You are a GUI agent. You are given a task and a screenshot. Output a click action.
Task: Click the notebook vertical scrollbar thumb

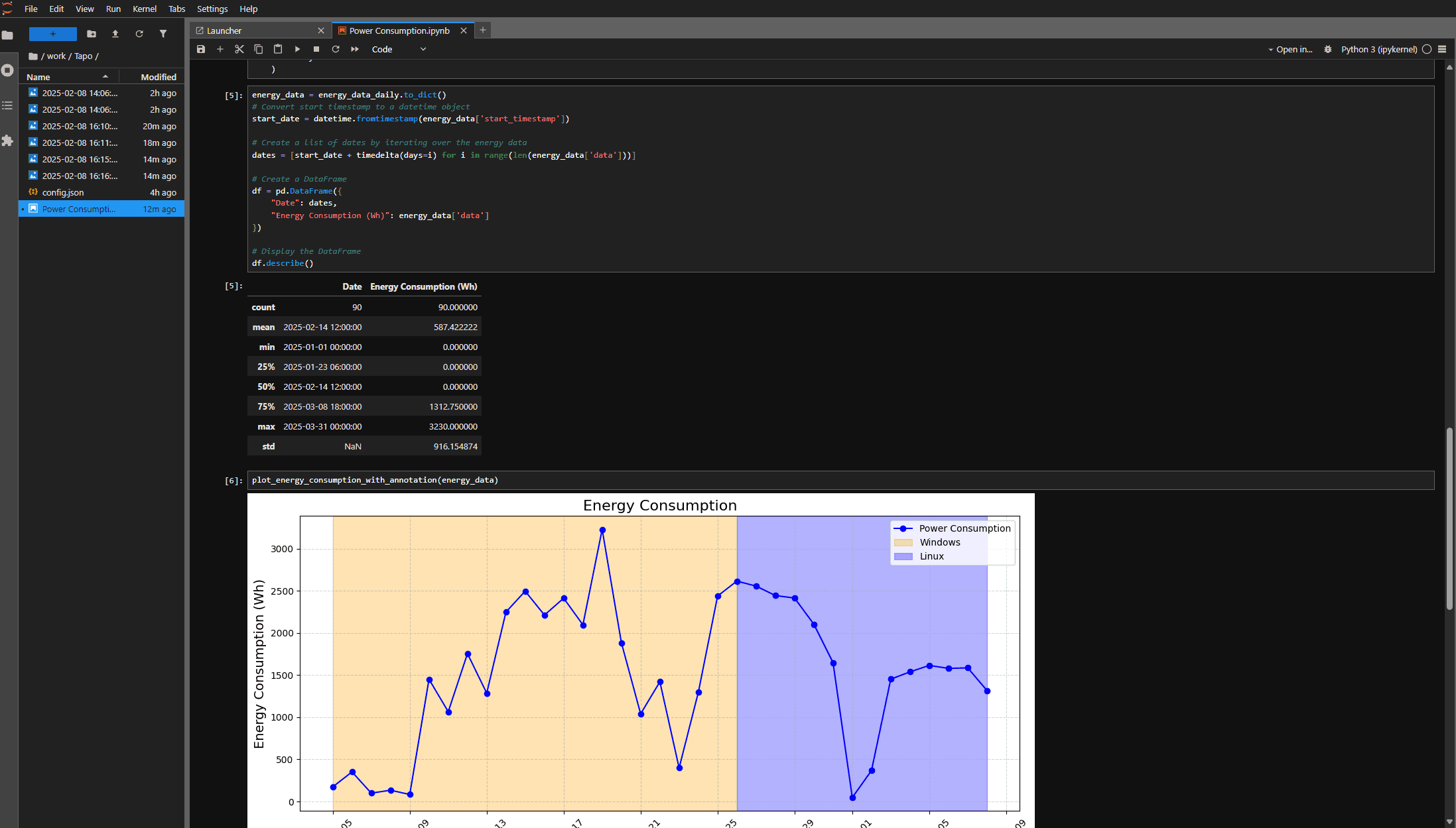point(1449,519)
